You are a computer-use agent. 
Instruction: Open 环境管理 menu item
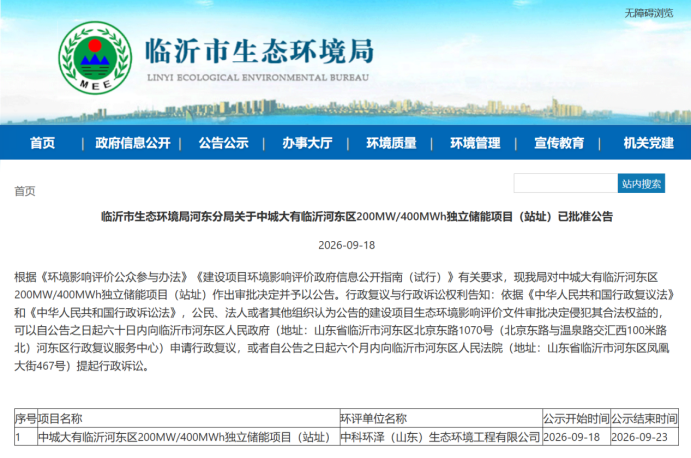click(x=475, y=143)
